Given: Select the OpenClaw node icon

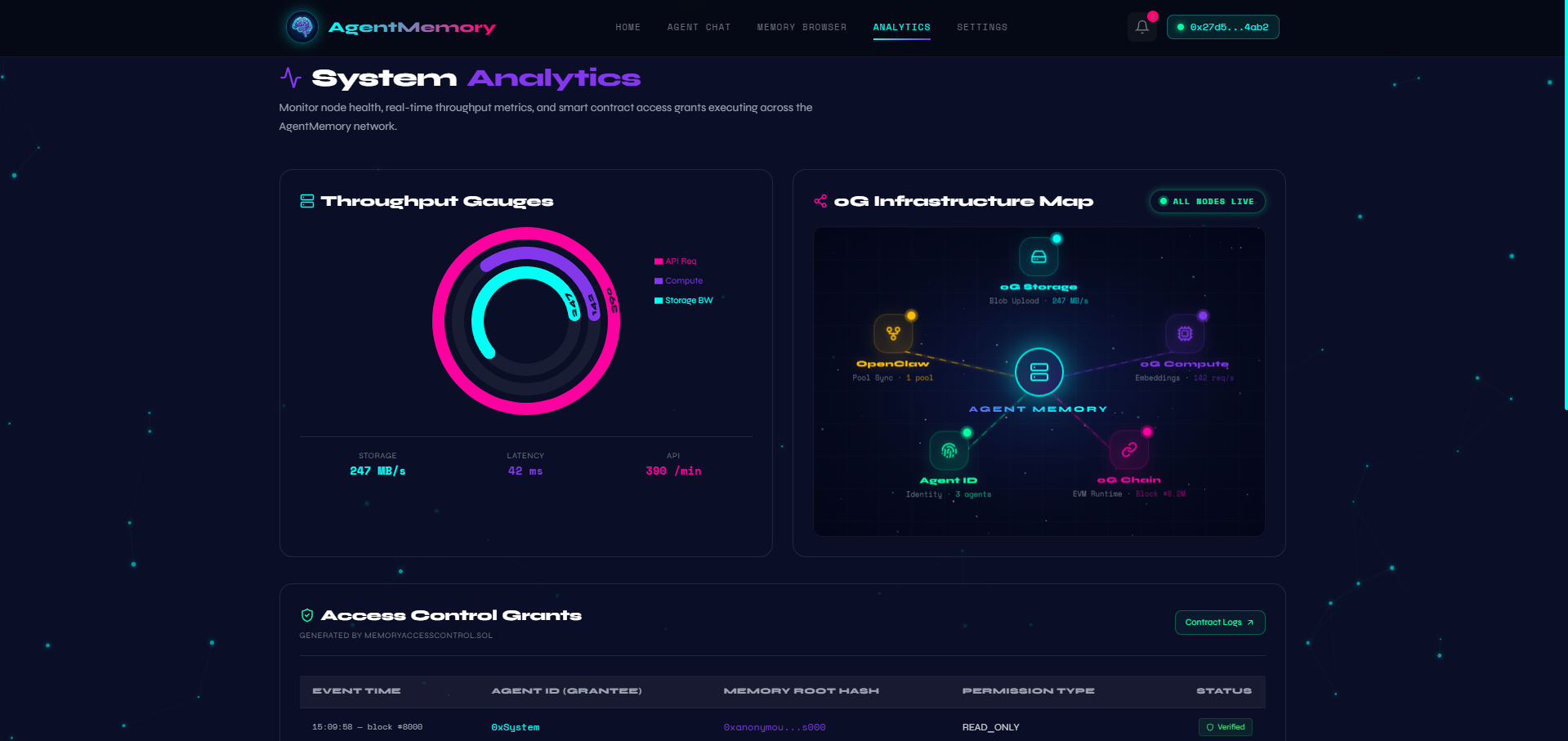Looking at the screenshot, I should point(893,333).
